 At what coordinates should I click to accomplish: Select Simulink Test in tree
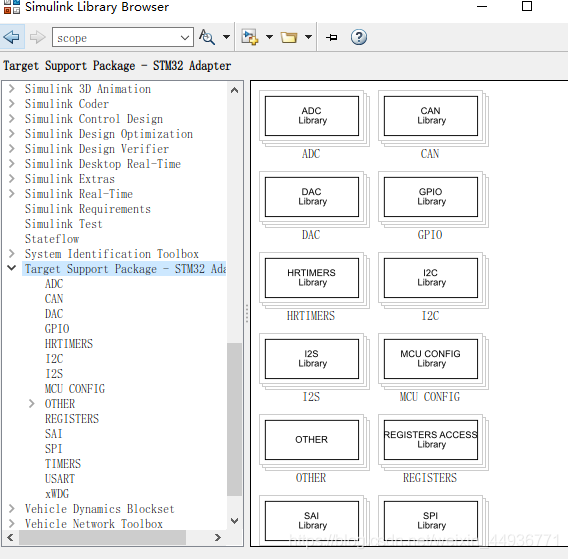click(x=64, y=224)
